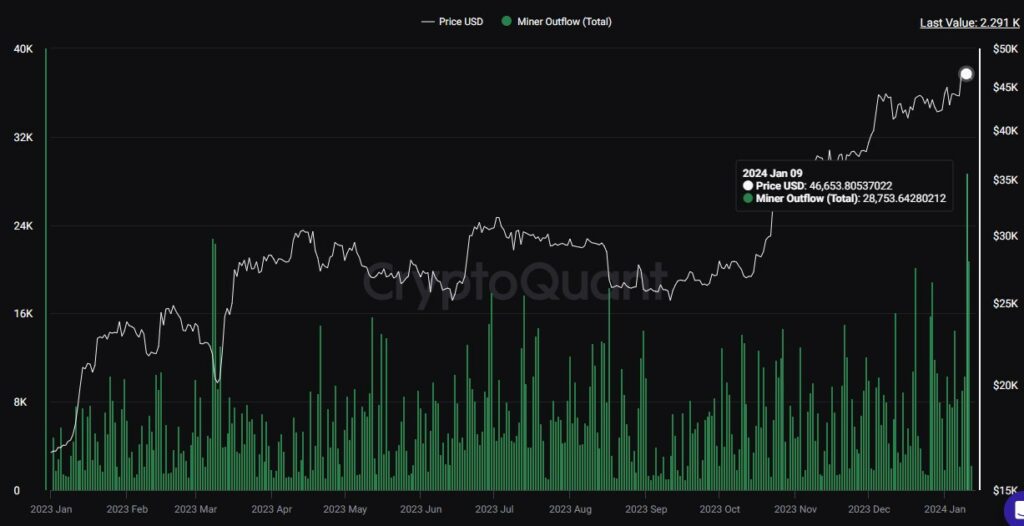Click the 2023 Jul date label
1024x526 pixels.
pyautogui.click(x=494, y=509)
